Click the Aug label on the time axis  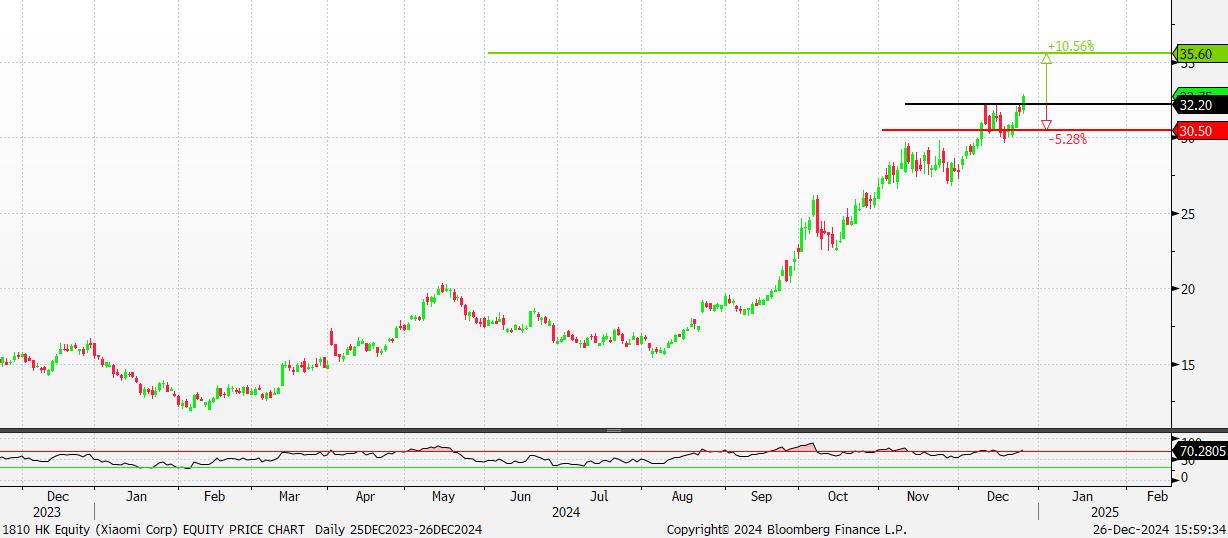click(682, 496)
